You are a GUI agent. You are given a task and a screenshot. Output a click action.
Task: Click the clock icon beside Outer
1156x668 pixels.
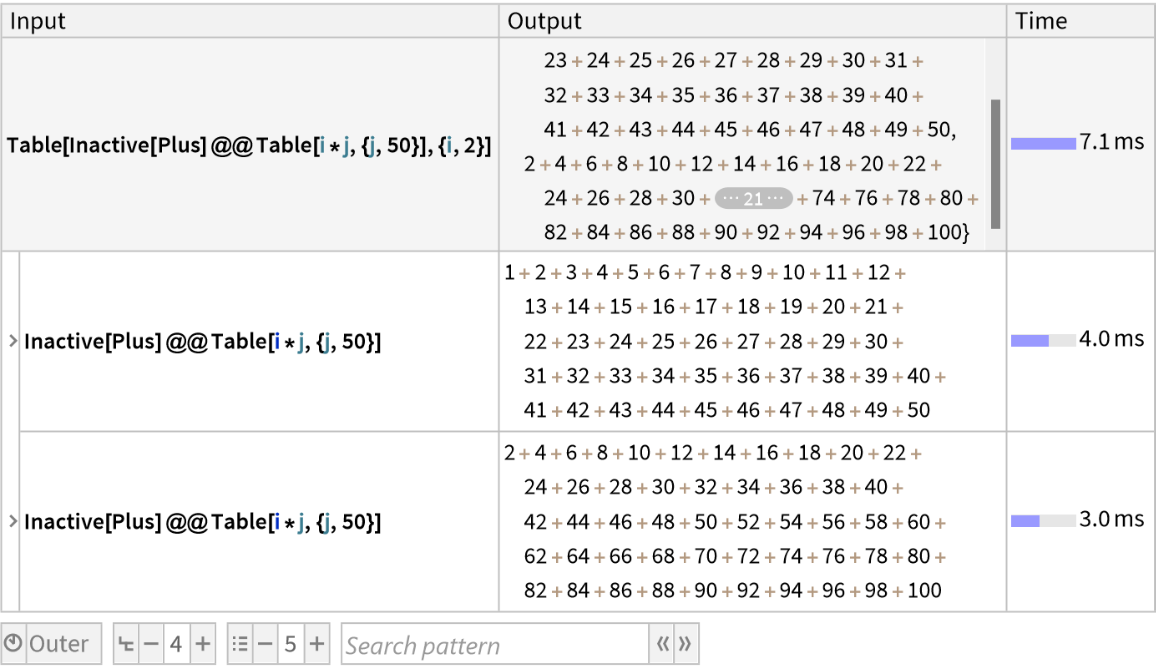(x=14, y=644)
